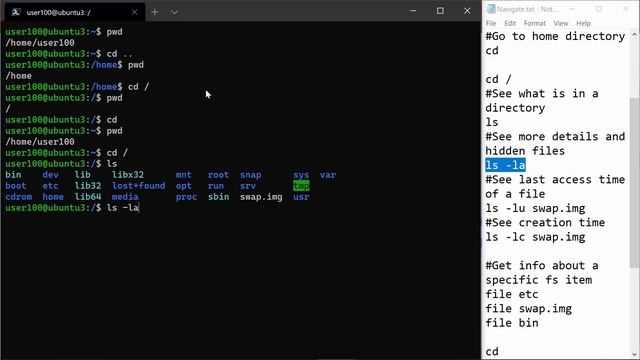This screenshot has height=360, width=640.
Task: Click the 'ls -lu swap.img' line in Notepad
Action: [535, 208]
